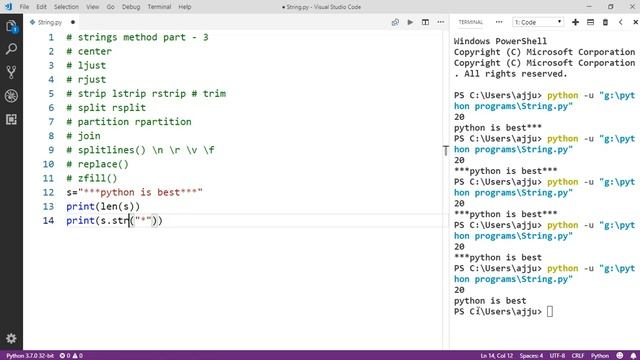The width and height of the screenshot is (640, 360).
Task: Click the terminal panel left chevron arrow
Action: coord(620,22)
